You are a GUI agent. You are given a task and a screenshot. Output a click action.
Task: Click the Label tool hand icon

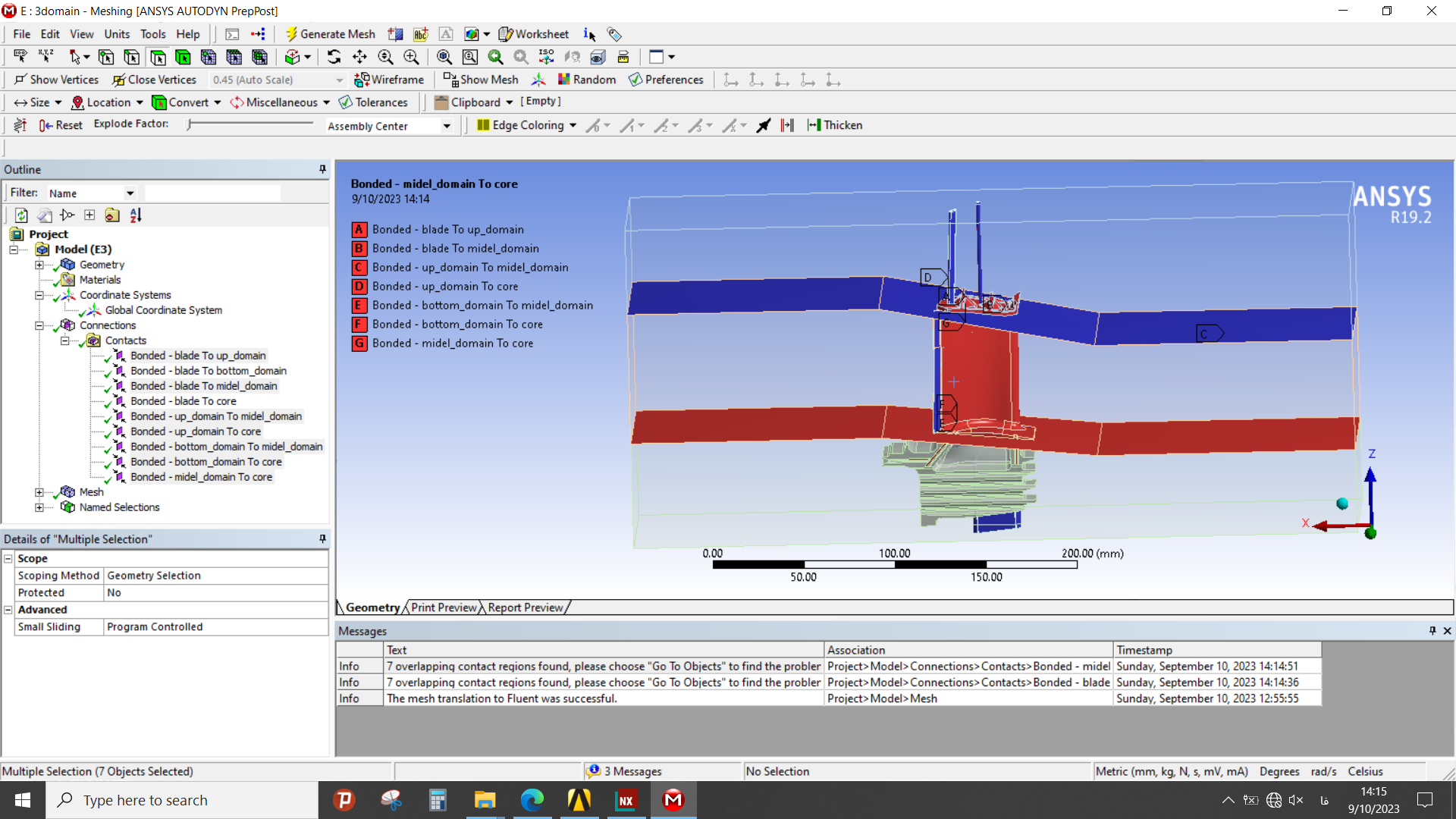click(x=20, y=57)
